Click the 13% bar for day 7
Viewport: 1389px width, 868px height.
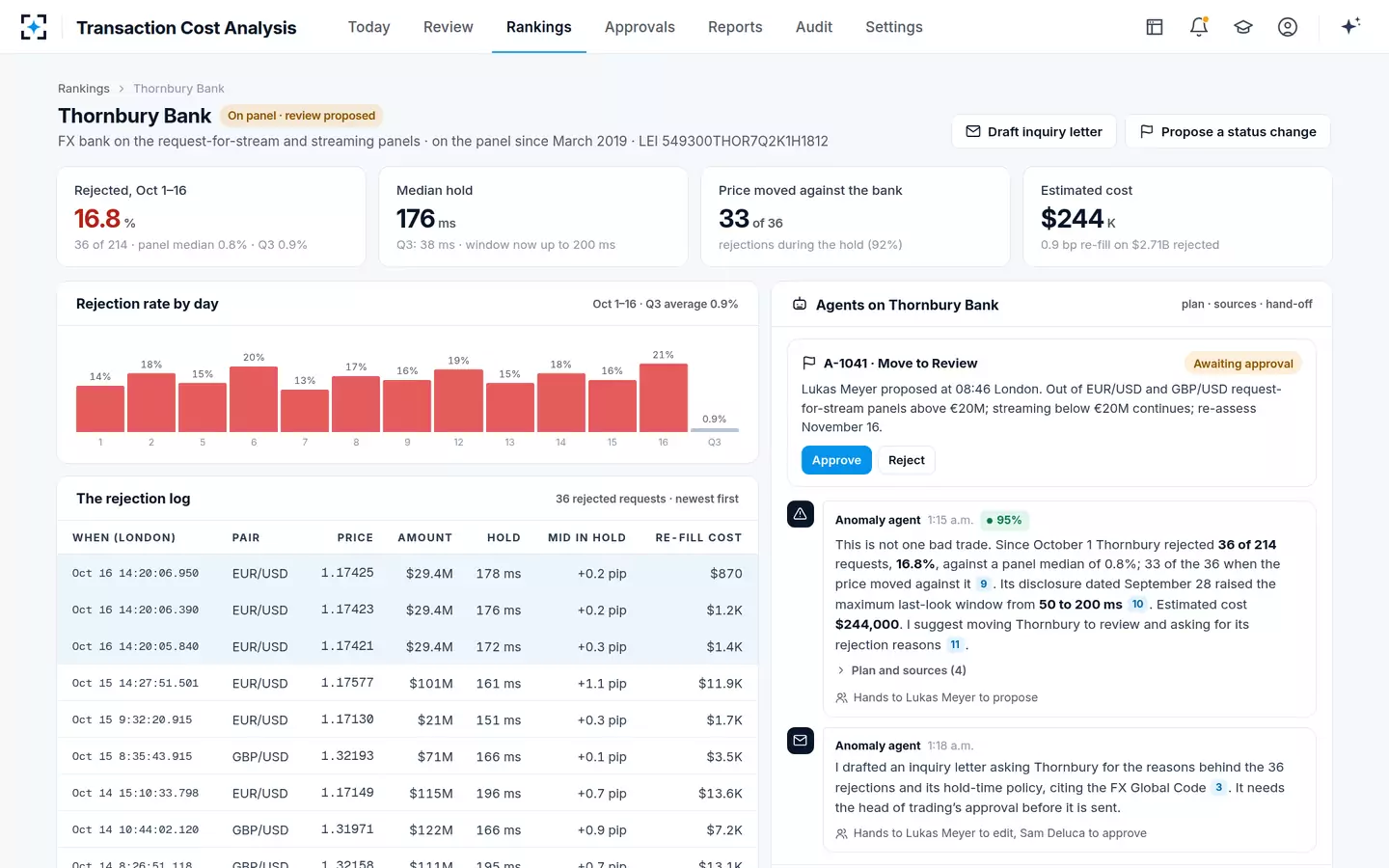(x=305, y=410)
